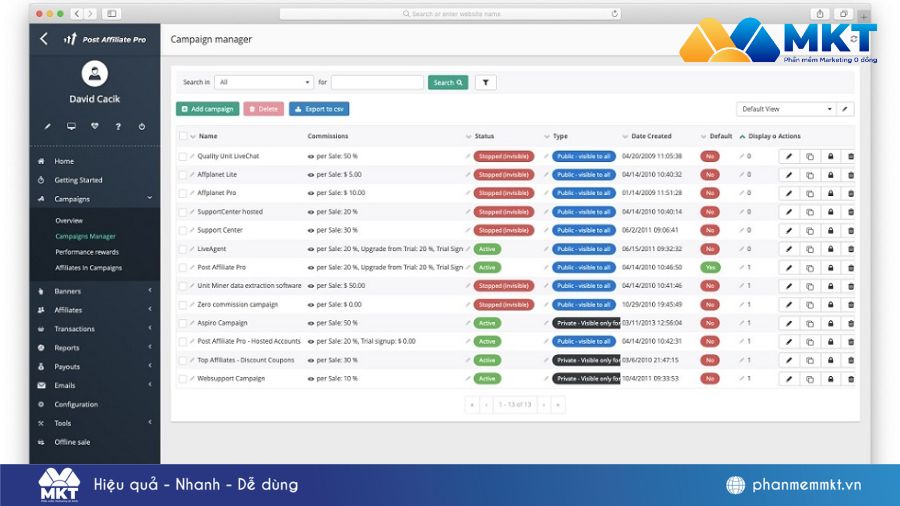Click the filter funnel icon beside Search
900x506 pixels.
coord(485,83)
